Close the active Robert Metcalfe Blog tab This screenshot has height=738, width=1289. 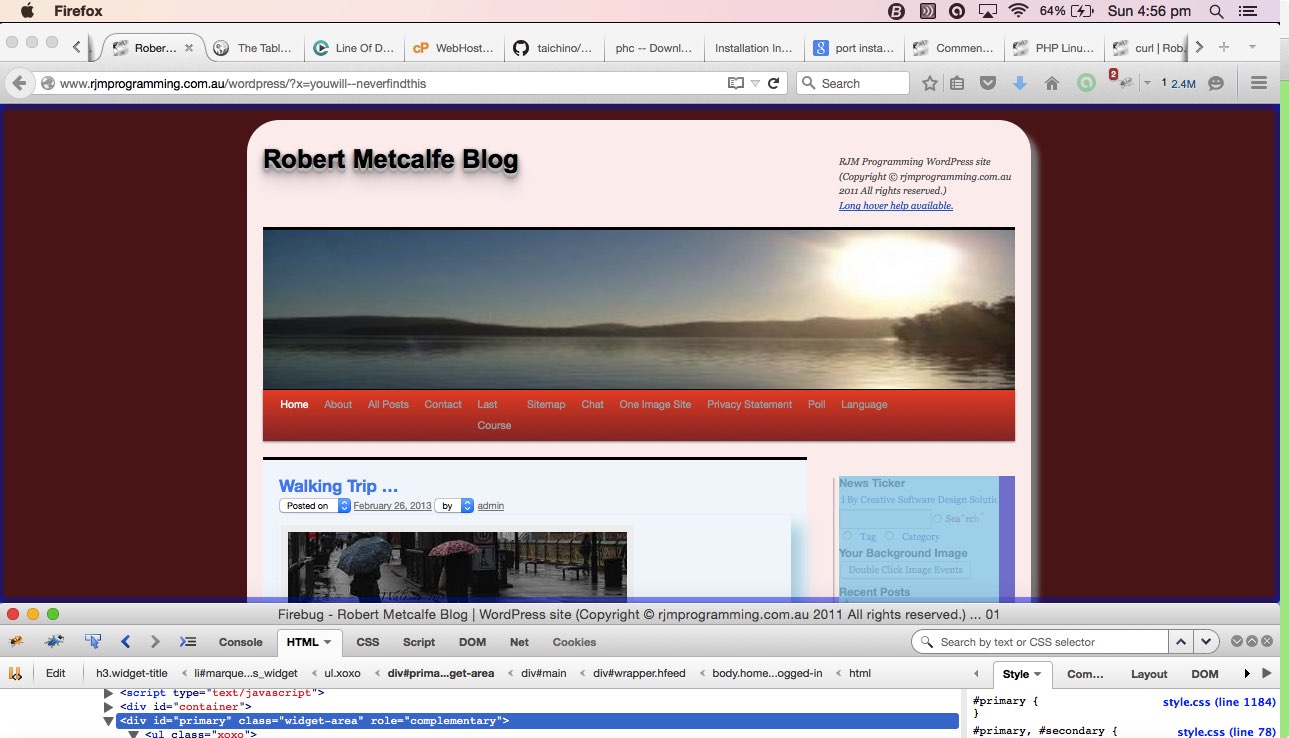coord(189,47)
